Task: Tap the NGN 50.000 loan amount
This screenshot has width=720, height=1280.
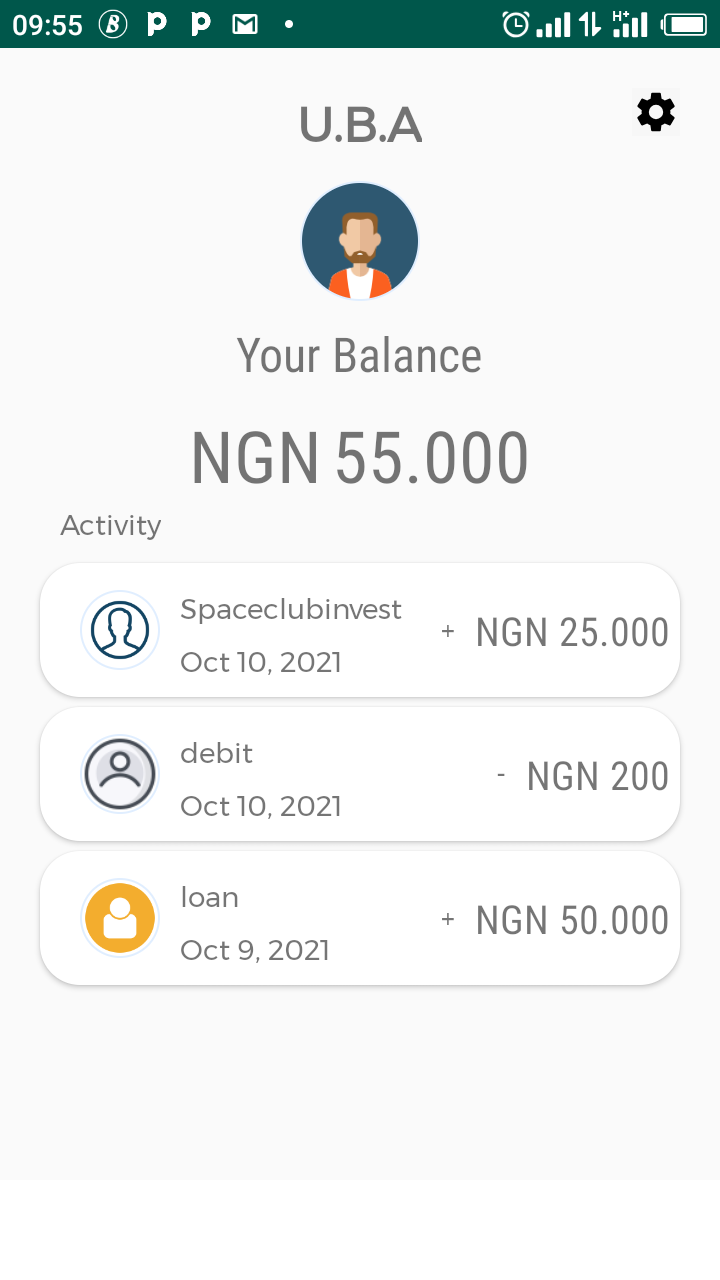Action: (571, 920)
